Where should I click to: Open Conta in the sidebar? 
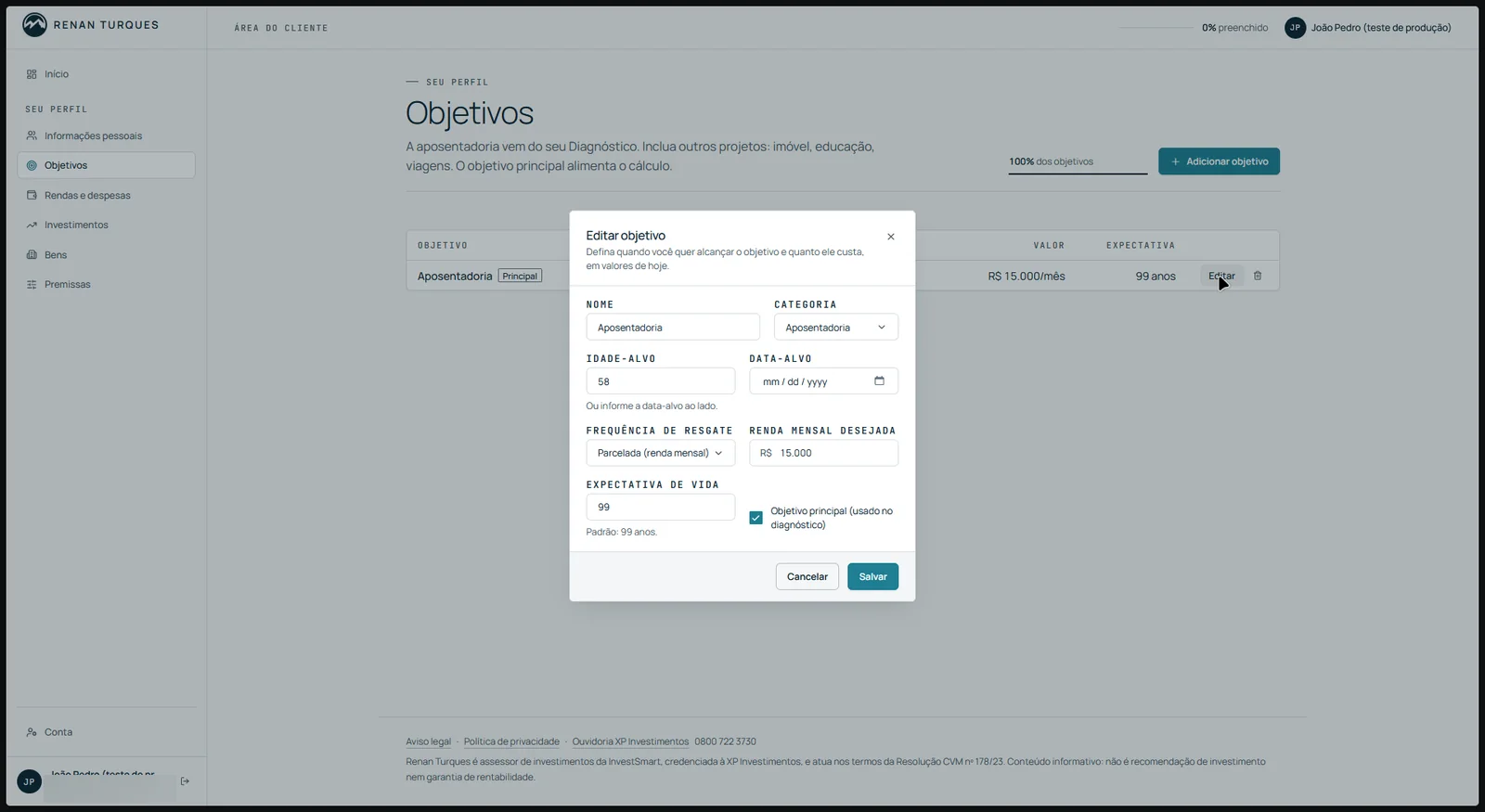(x=107, y=732)
